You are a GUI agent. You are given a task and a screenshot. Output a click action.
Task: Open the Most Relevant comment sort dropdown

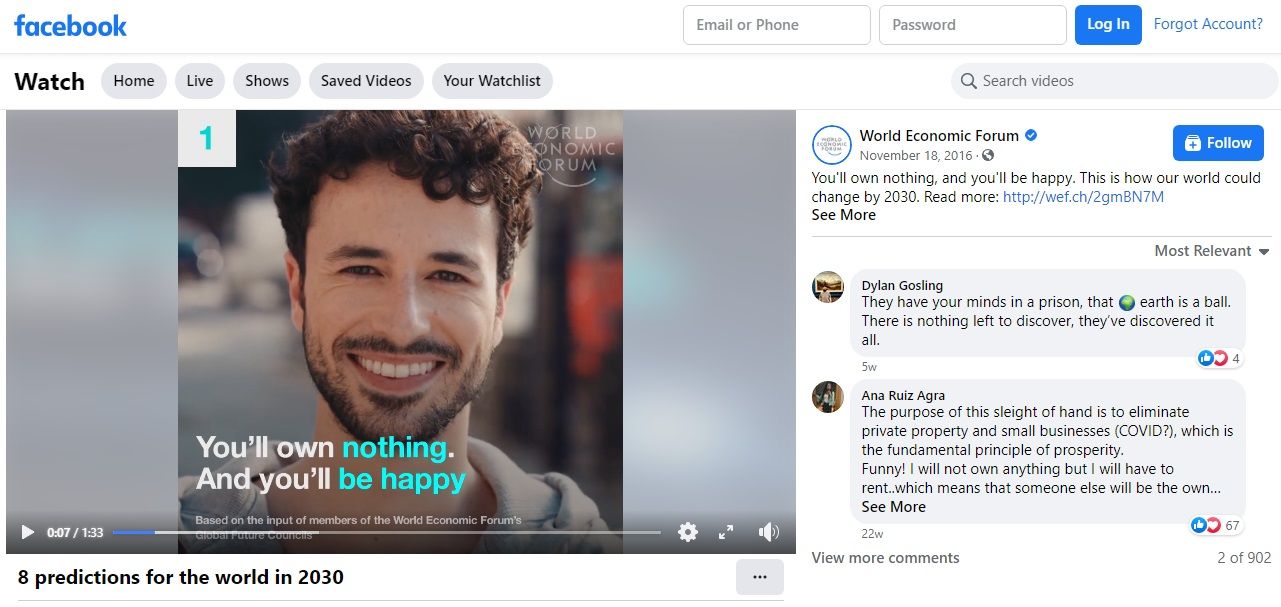1212,251
